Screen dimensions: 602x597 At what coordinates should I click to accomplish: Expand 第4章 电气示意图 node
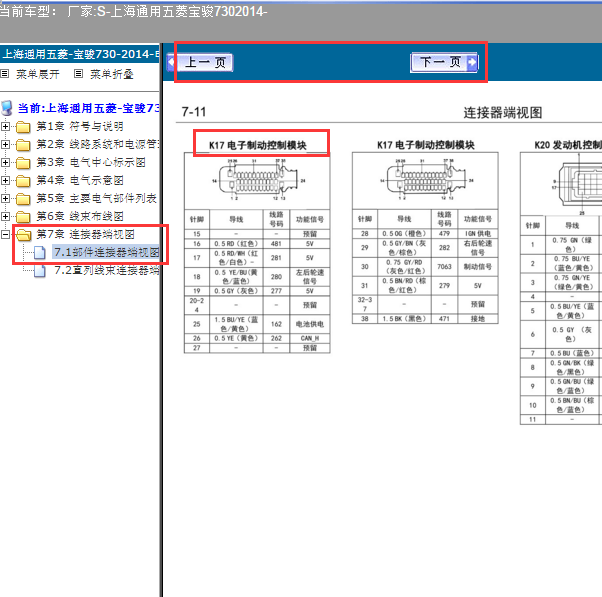pyautogui.click(x=5, y=180)
